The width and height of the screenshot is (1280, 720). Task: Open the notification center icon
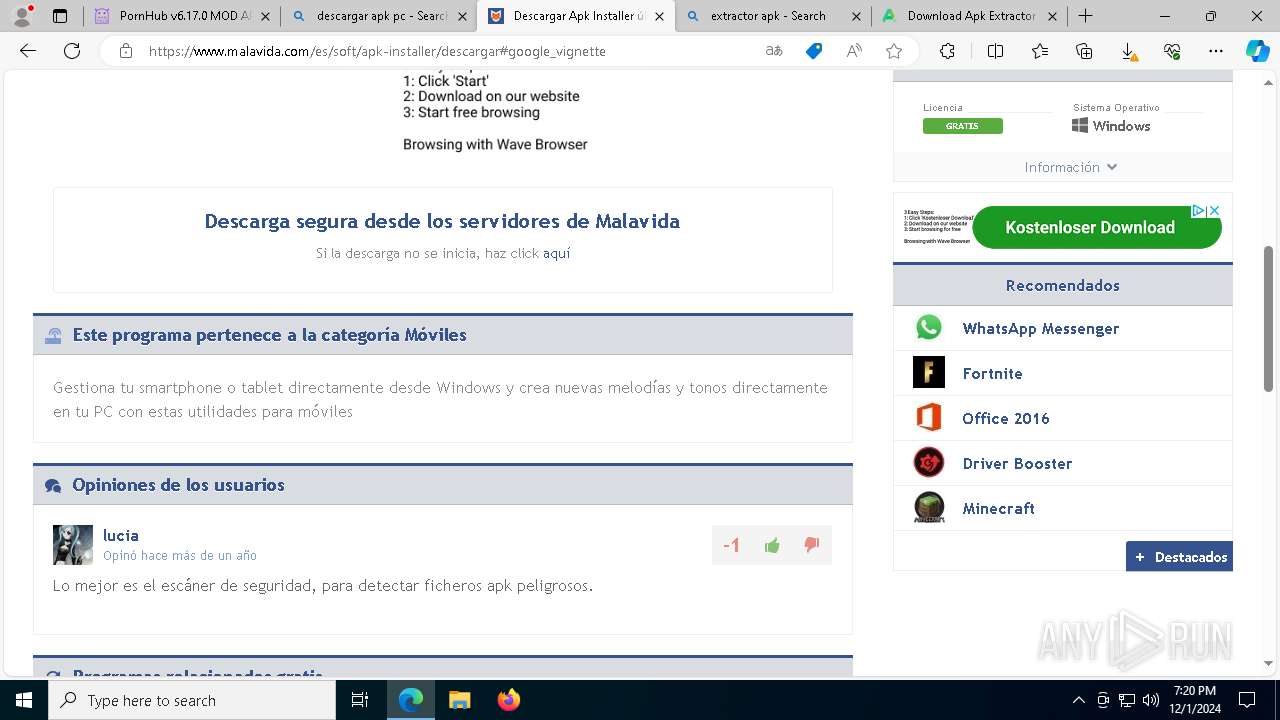[x=1247, y=700]
